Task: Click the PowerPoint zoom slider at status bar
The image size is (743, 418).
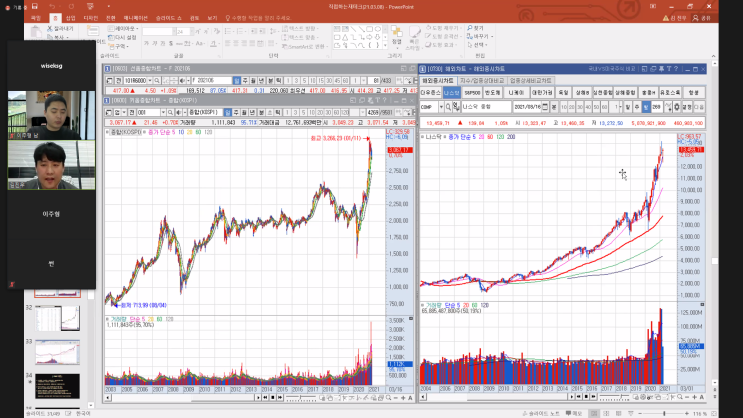Action: point(664,414)
